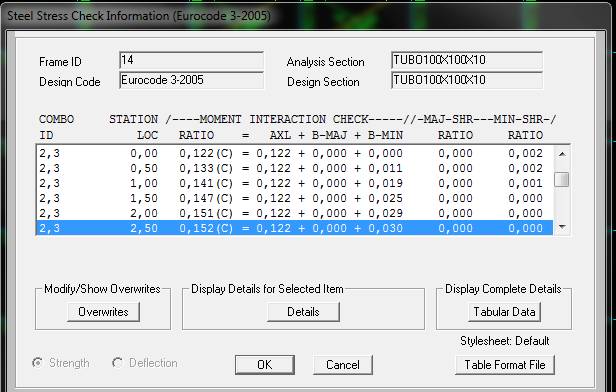Select the row with ratio 0,151(C)
Image resolution: width=616 pixels, height=392 pixels.
coord(295,213)
